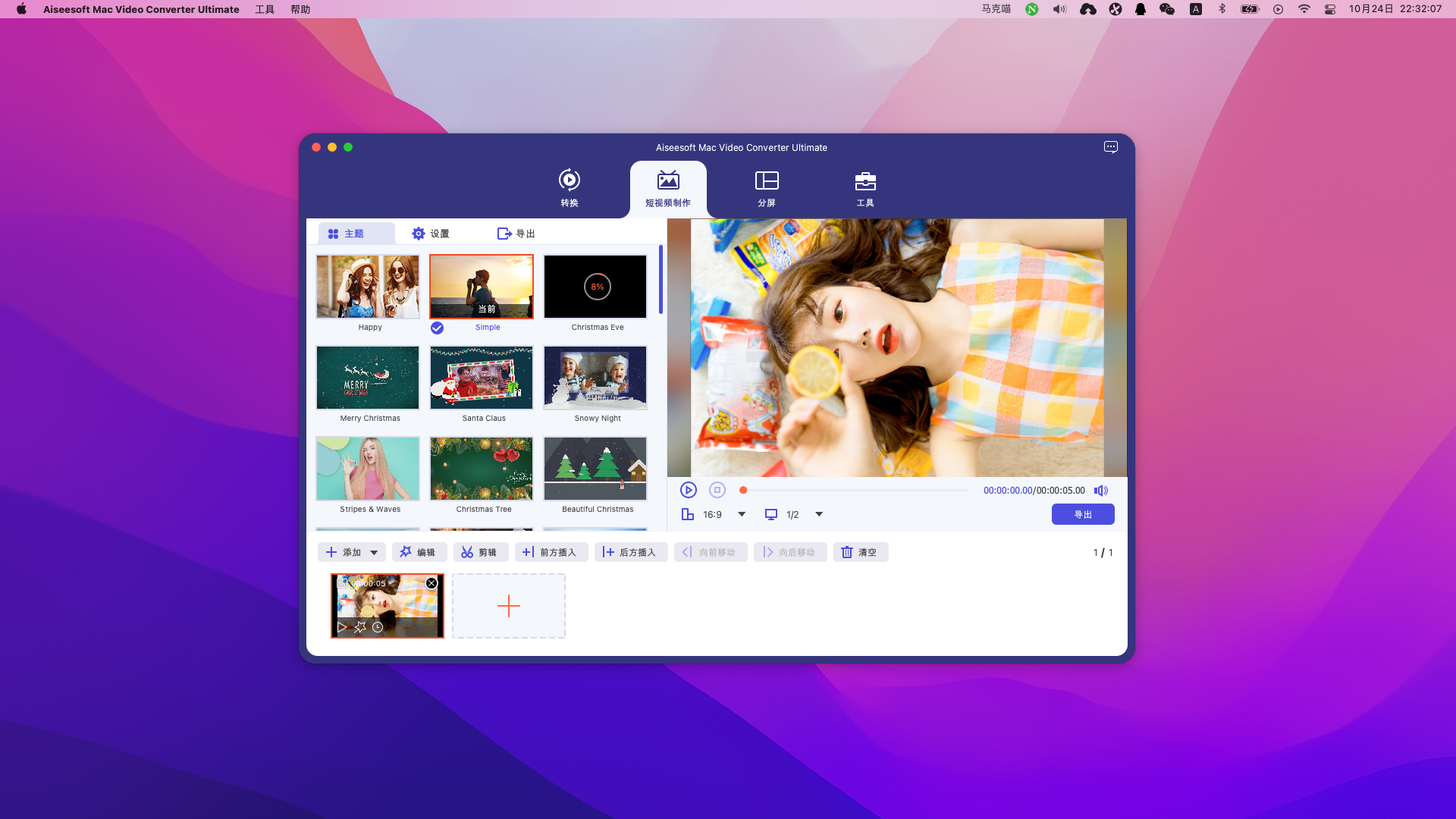Switch to the 设置 settings tab
The height and width of the screenshot is (819, 1456).
(x=431, y=234)
